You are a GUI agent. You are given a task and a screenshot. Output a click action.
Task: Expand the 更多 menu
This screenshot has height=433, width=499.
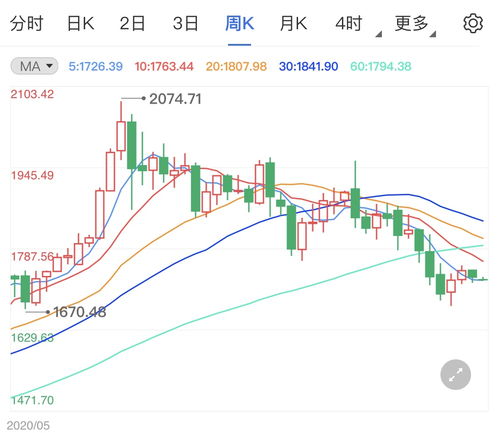415,25
